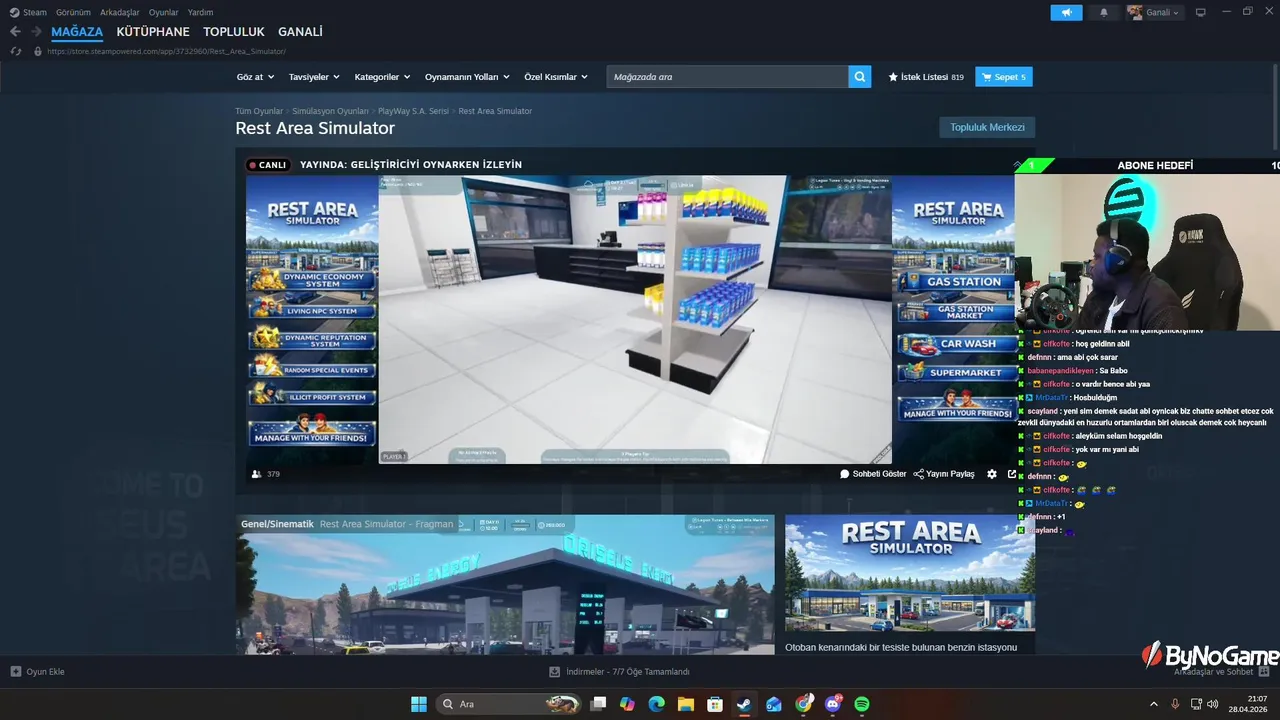Expand the Göz at store menu
This screenshot has width=1280, height=720.
[255, 77]
